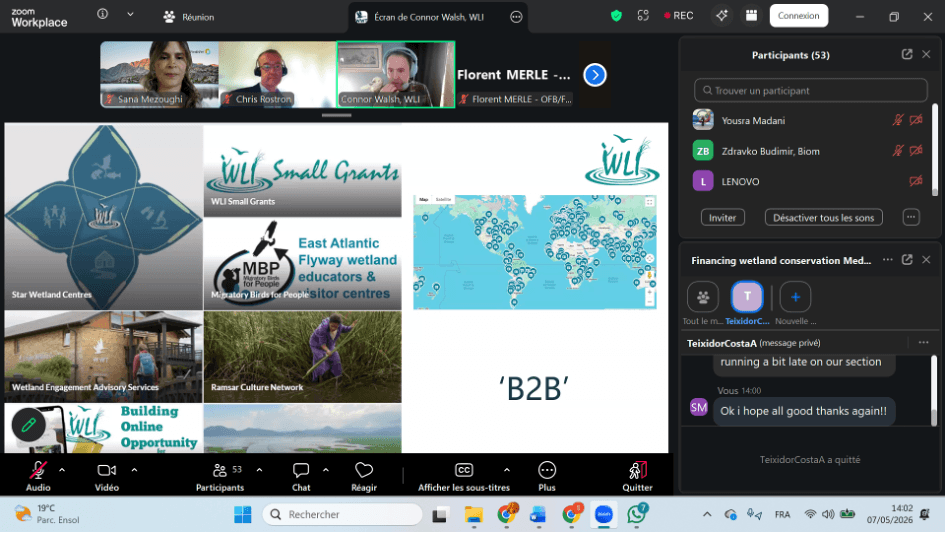This screenshot has height=533, width=945.
Task: Select the Tout le monde chat tab
Action: (703, 297)
